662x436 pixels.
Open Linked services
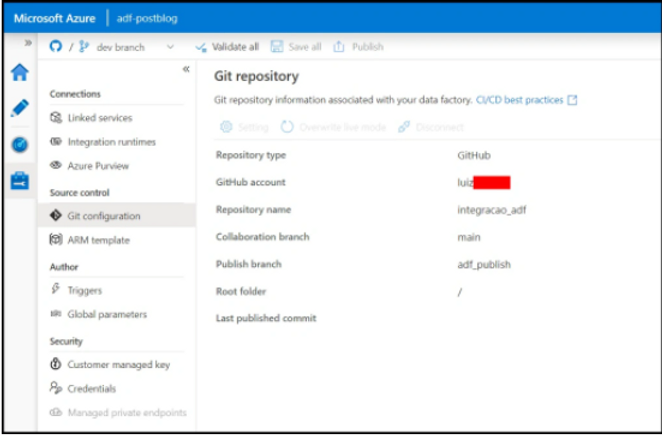(100, 118)
